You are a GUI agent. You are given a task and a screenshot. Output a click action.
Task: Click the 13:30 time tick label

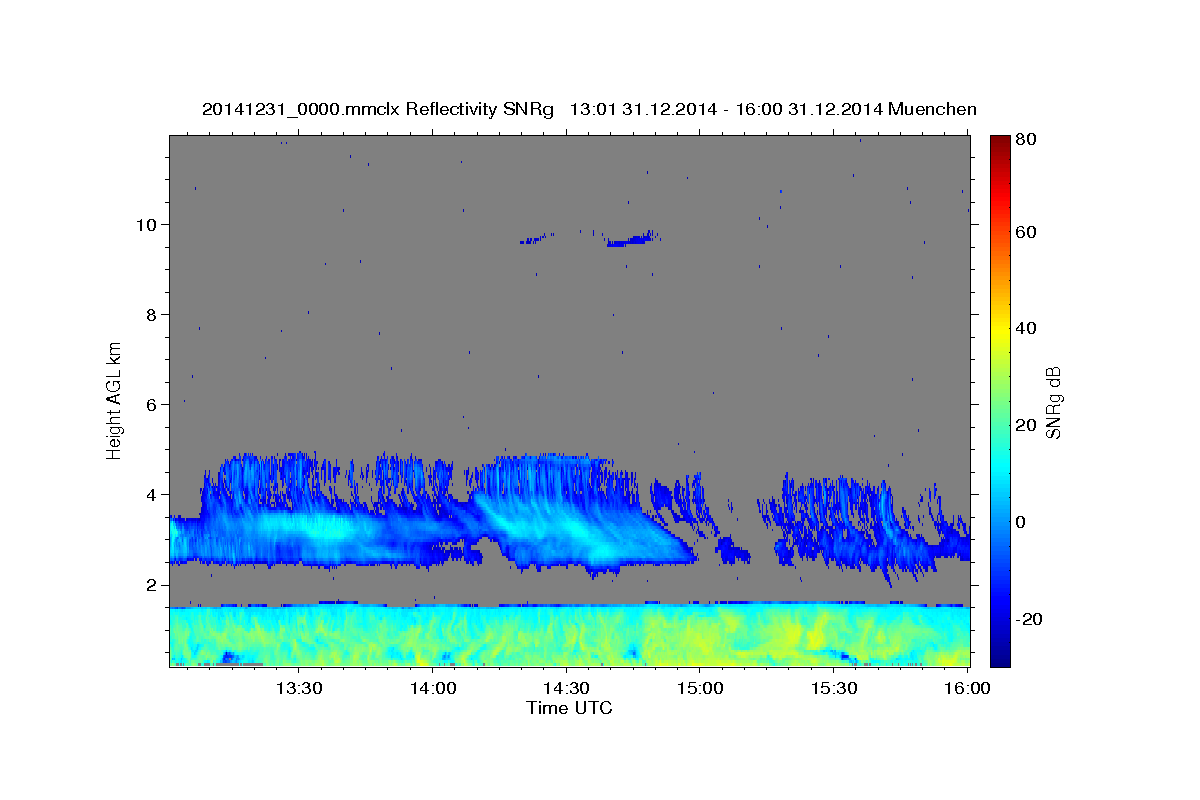(298, 688)
